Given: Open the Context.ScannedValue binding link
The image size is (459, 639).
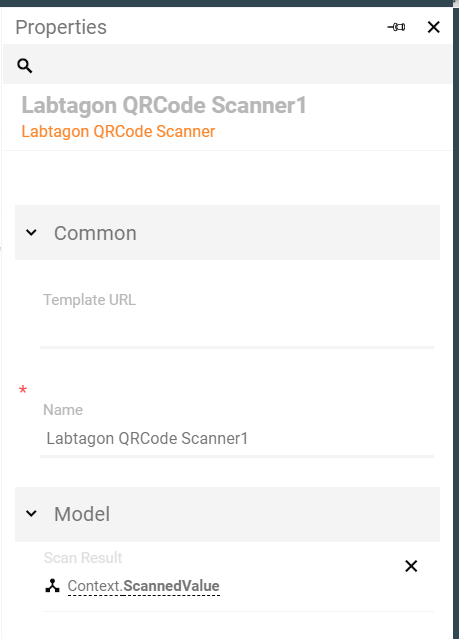Looking at the screenshot, I should [143, 586].
